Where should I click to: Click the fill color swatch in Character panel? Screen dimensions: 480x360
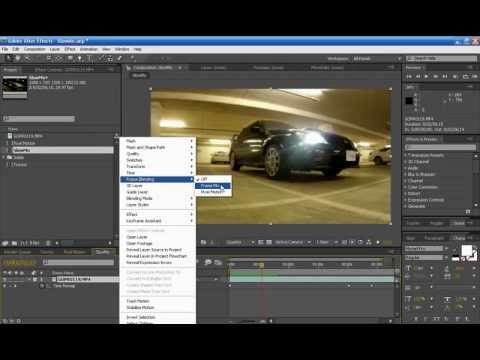(467, 250)
